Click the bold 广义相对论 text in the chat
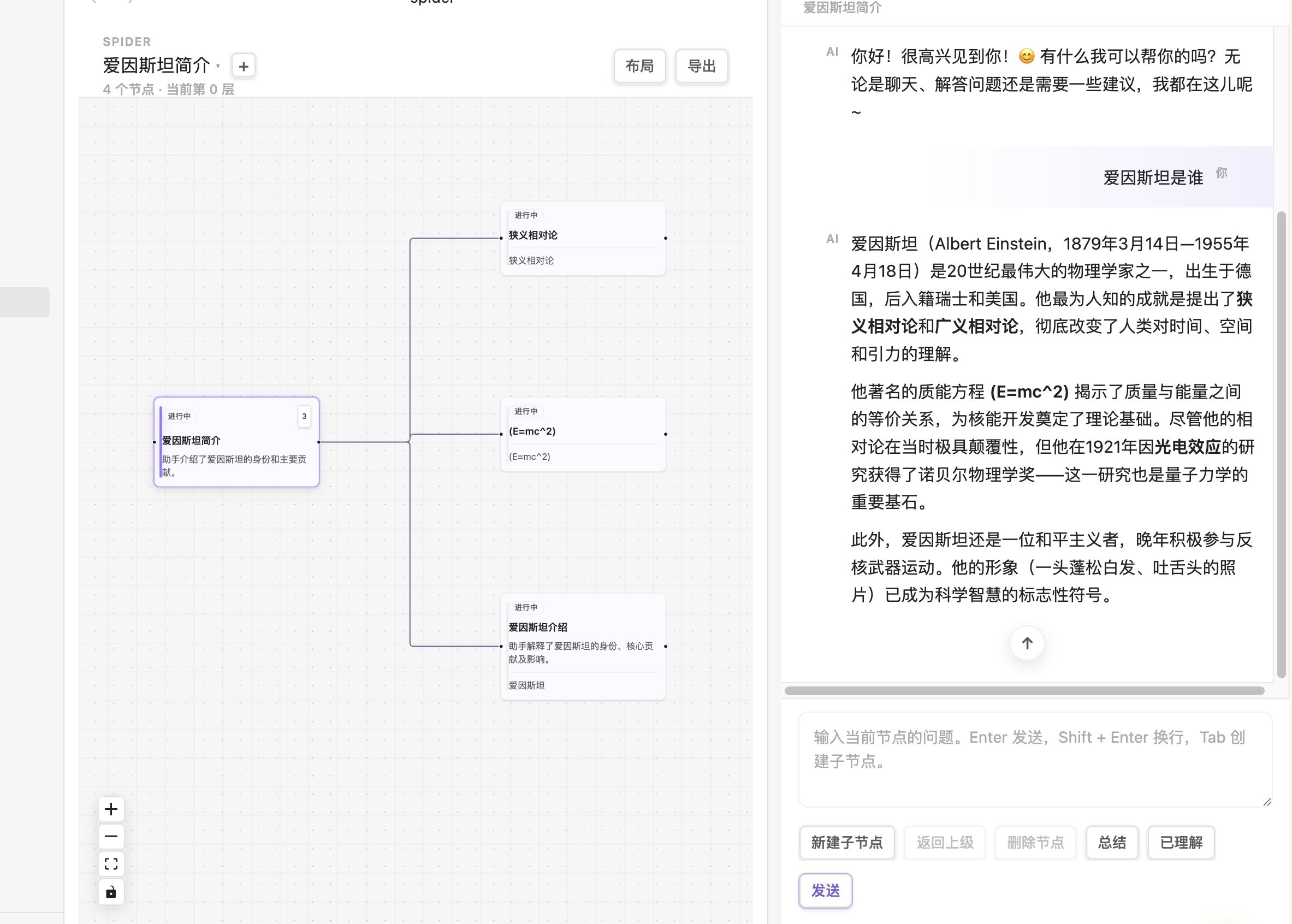The height and width of the screenshot is (924, 1292). click(976, 326)
